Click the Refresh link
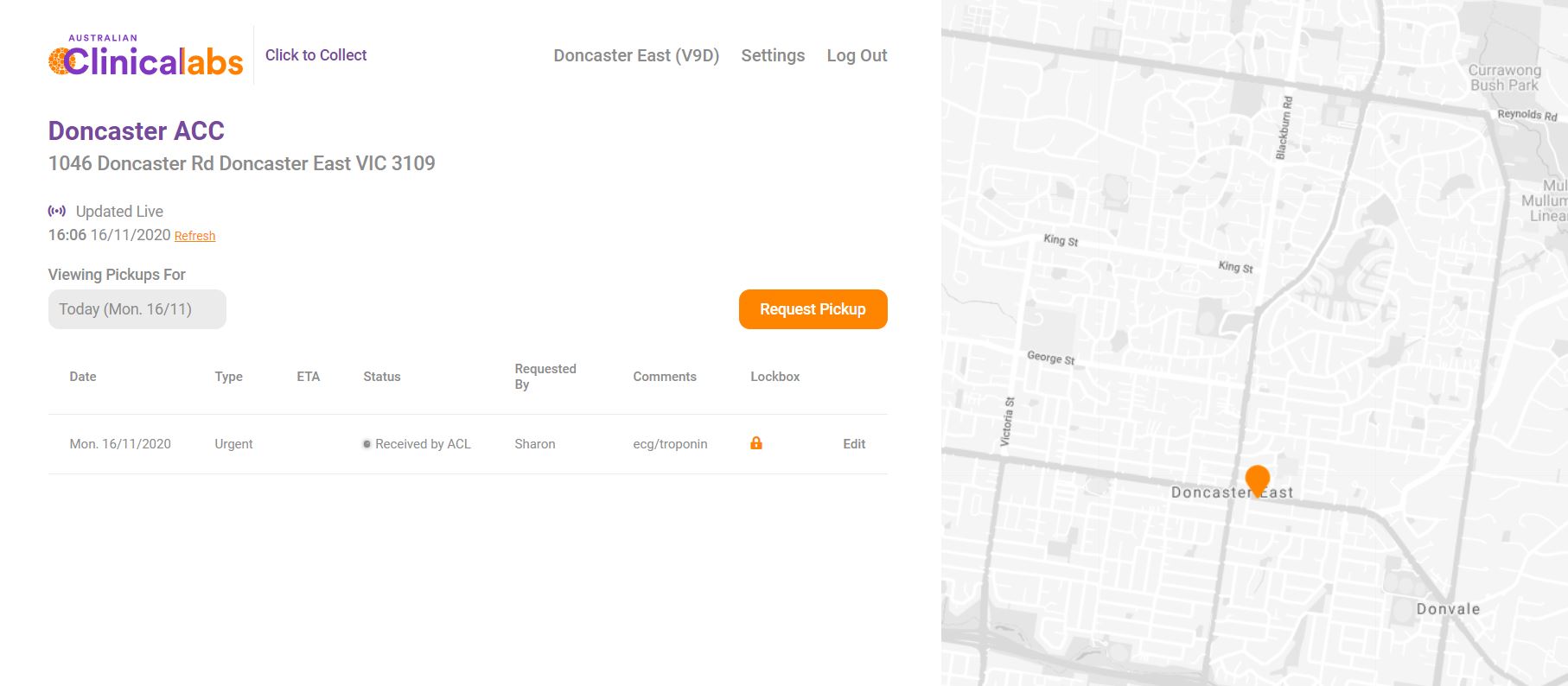1568x686 pixels. coord(194,236)
